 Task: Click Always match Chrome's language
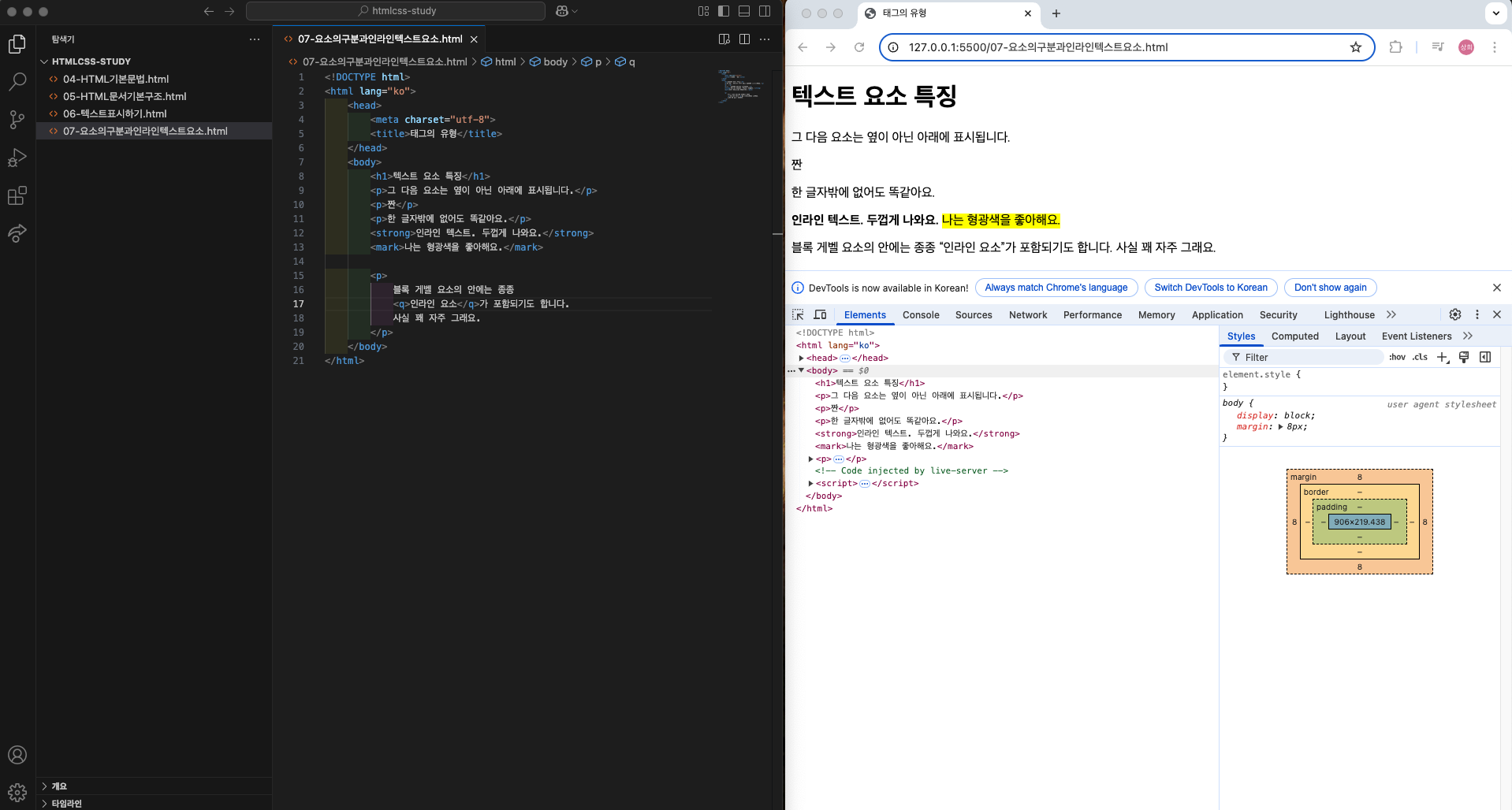1056,288
